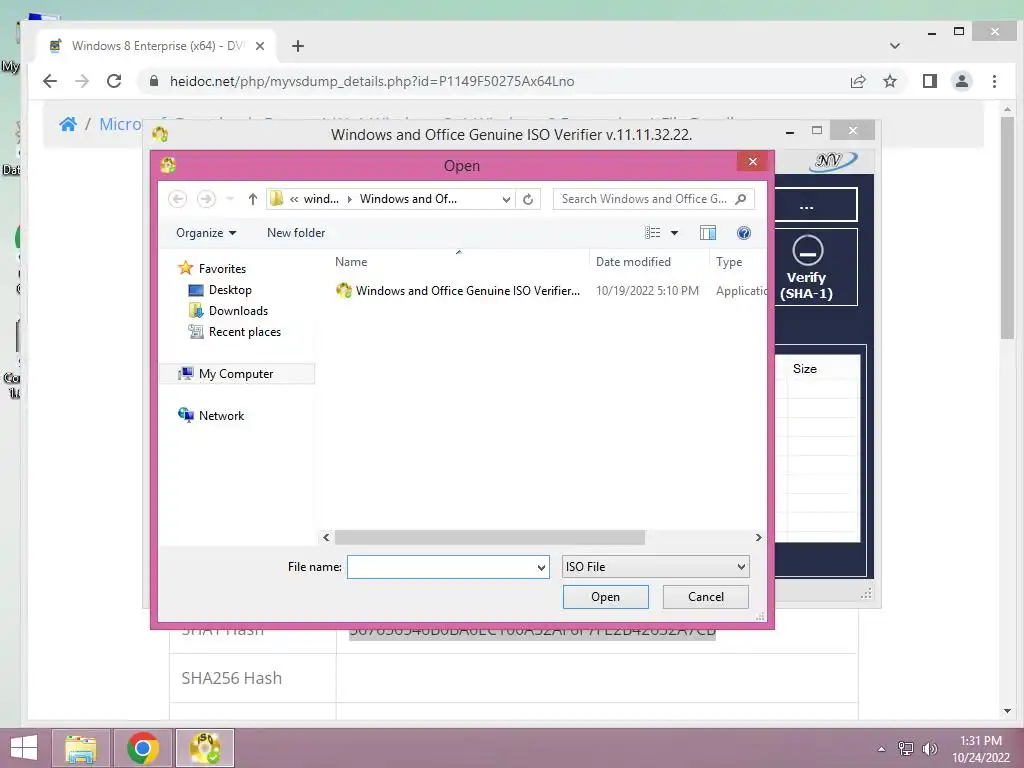Open volume icon in system tray

929,748
